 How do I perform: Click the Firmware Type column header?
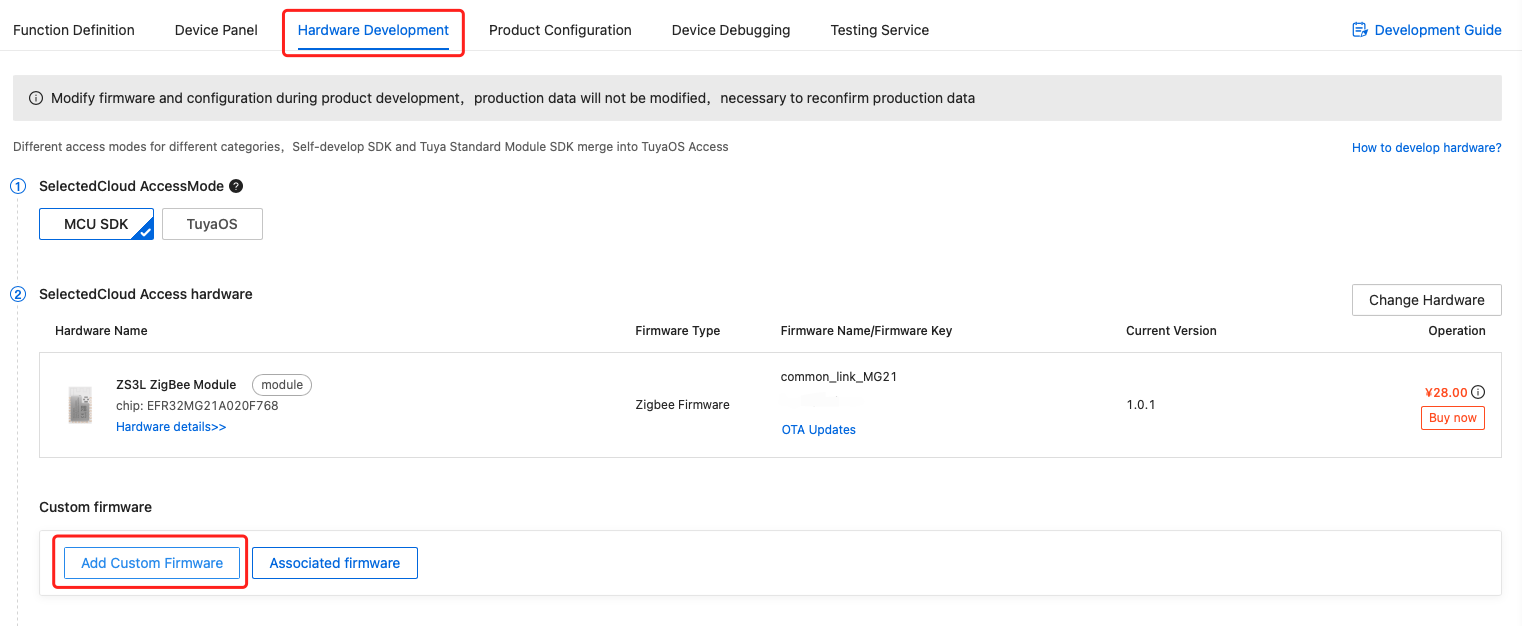click(x=677, y=331)
